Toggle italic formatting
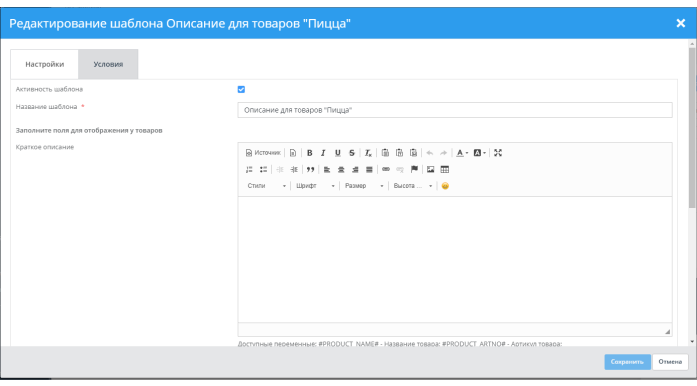The width and height of the screenshot is (697, 386). (323, 153)
